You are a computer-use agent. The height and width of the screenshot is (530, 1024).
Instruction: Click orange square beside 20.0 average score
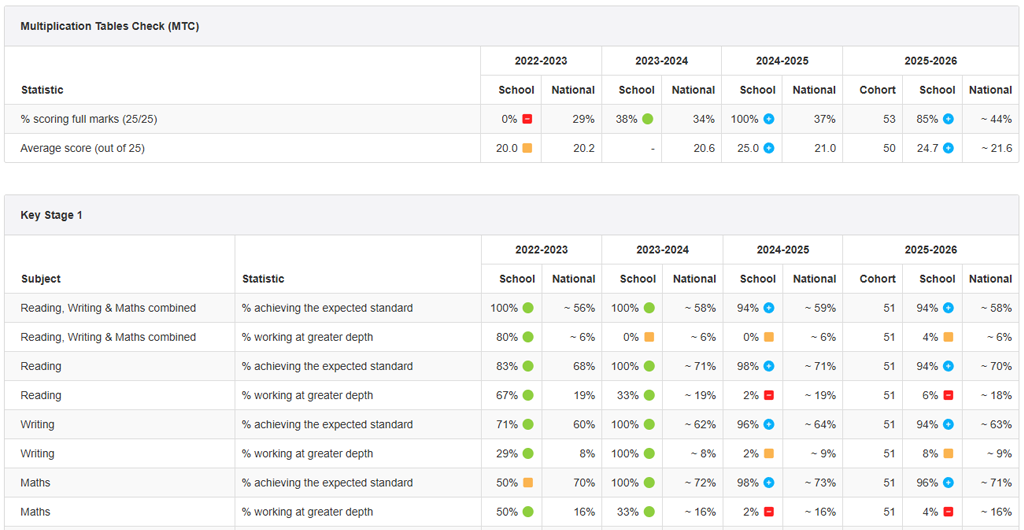(x=528, y=148)
